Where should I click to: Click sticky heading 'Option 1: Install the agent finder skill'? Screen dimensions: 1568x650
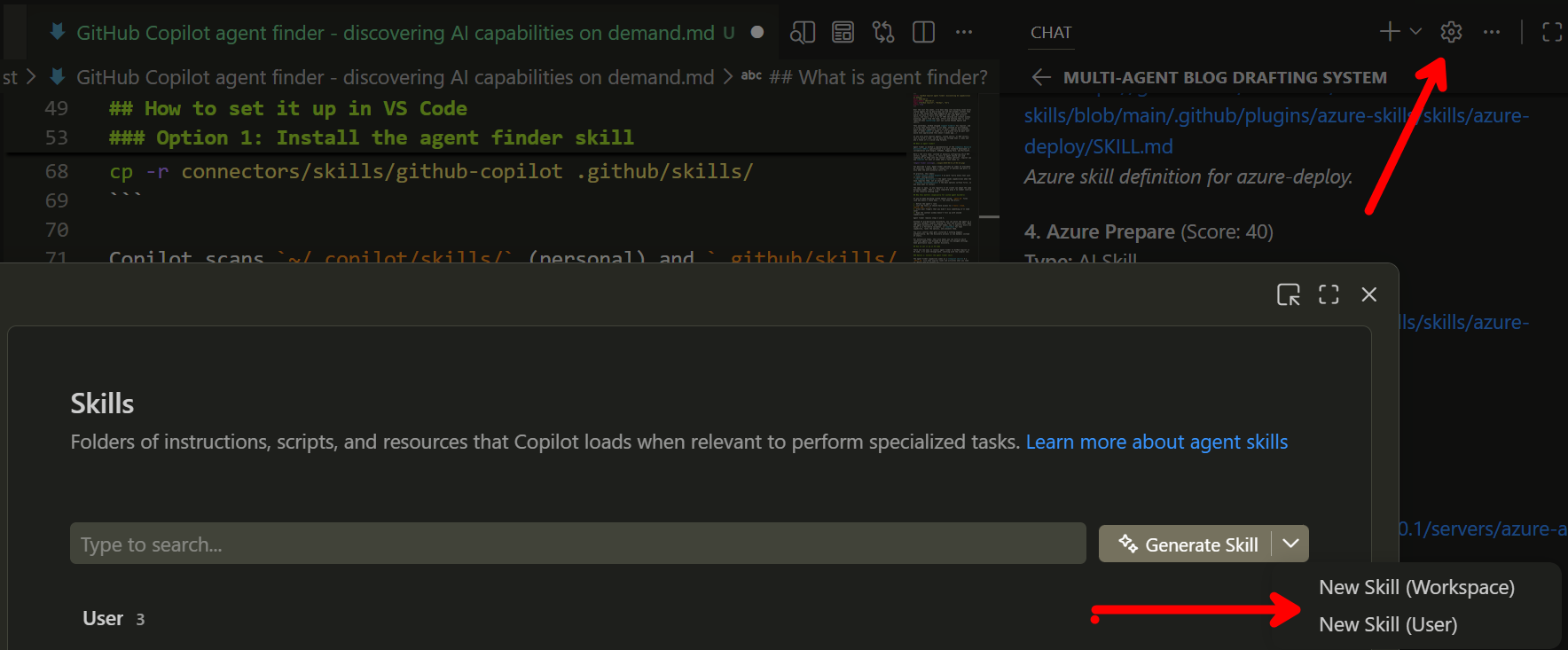pyautogui.click(x=372, y=137)
